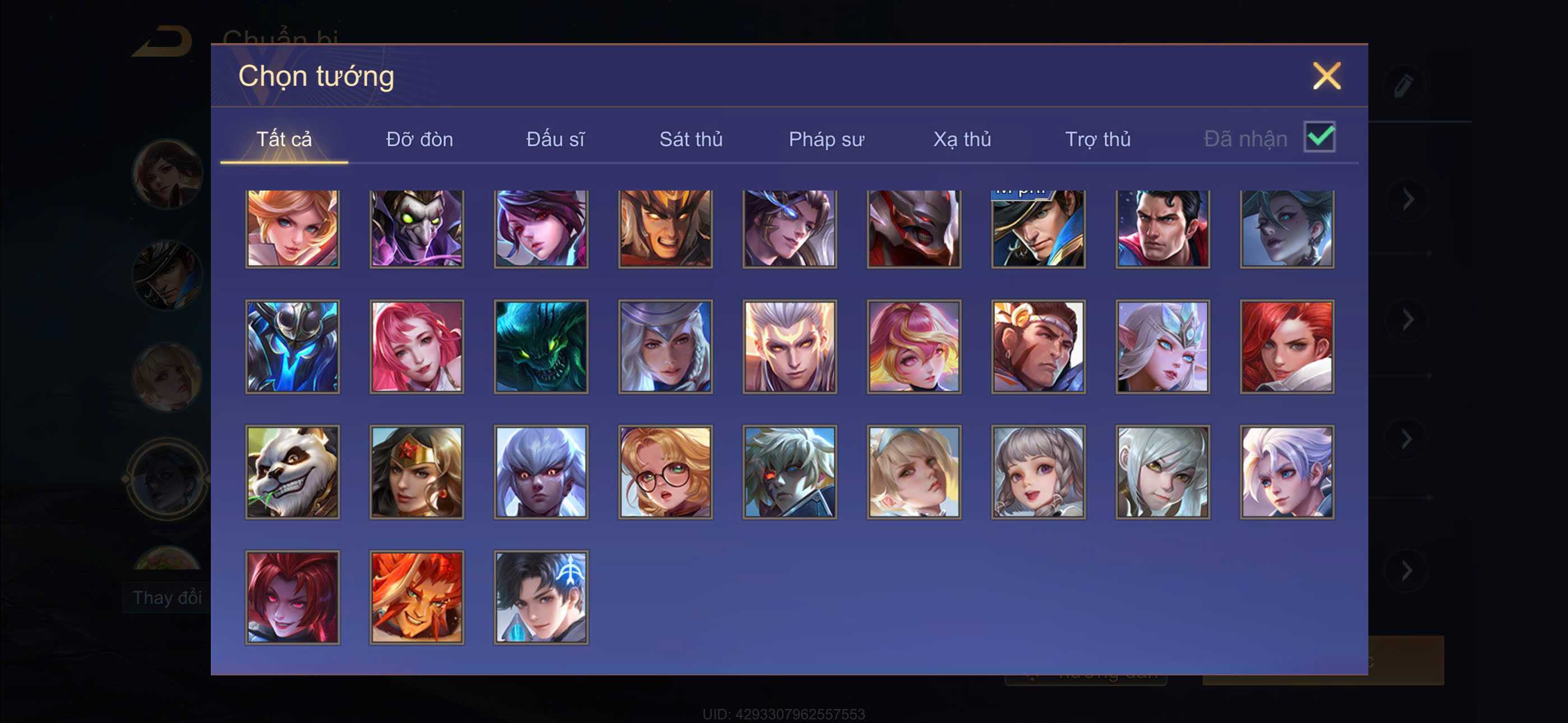This screenshot has height=723, width=1568.
Task: Choose the pirate captain hero with hat
Action: (x=1038, y=229)
